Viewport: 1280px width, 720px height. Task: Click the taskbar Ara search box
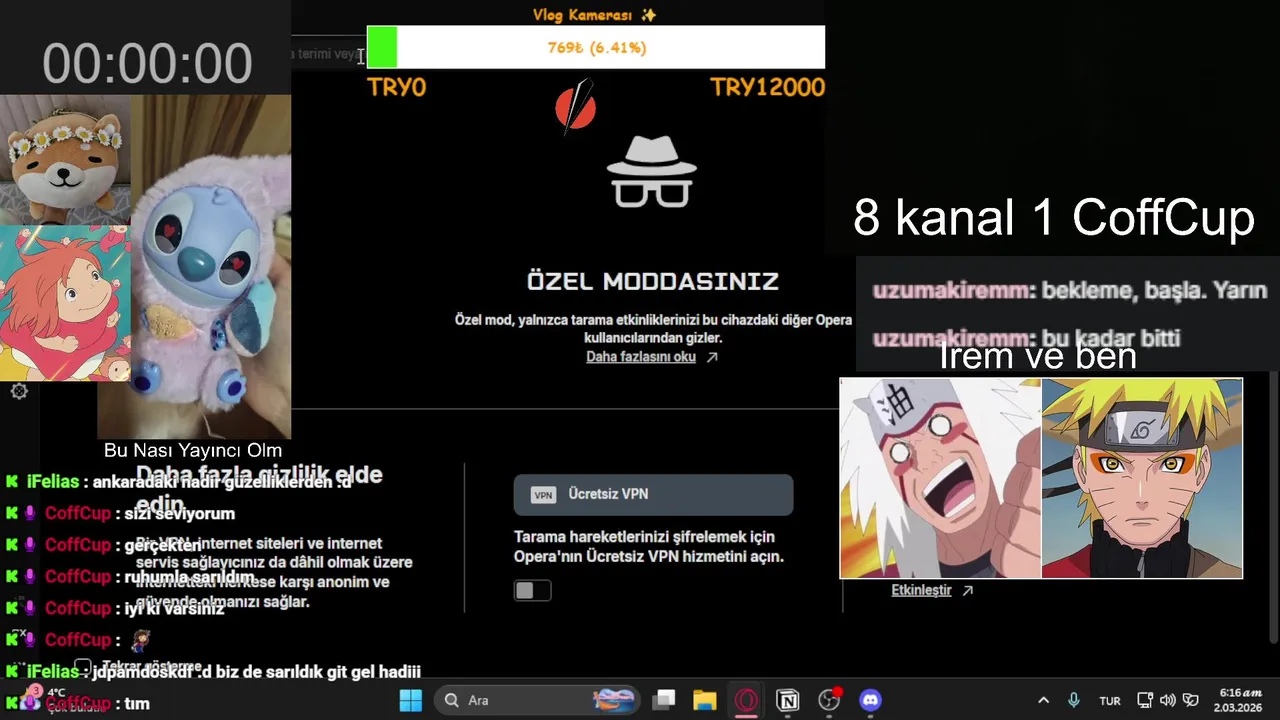538,700
